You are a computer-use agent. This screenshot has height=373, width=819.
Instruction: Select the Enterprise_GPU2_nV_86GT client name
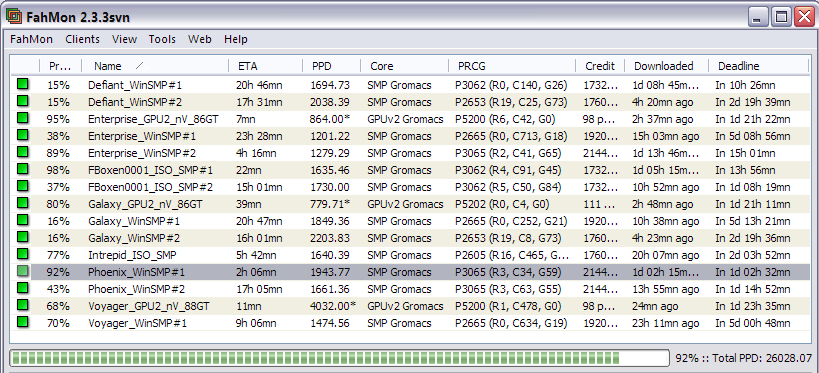coord(153,119)
